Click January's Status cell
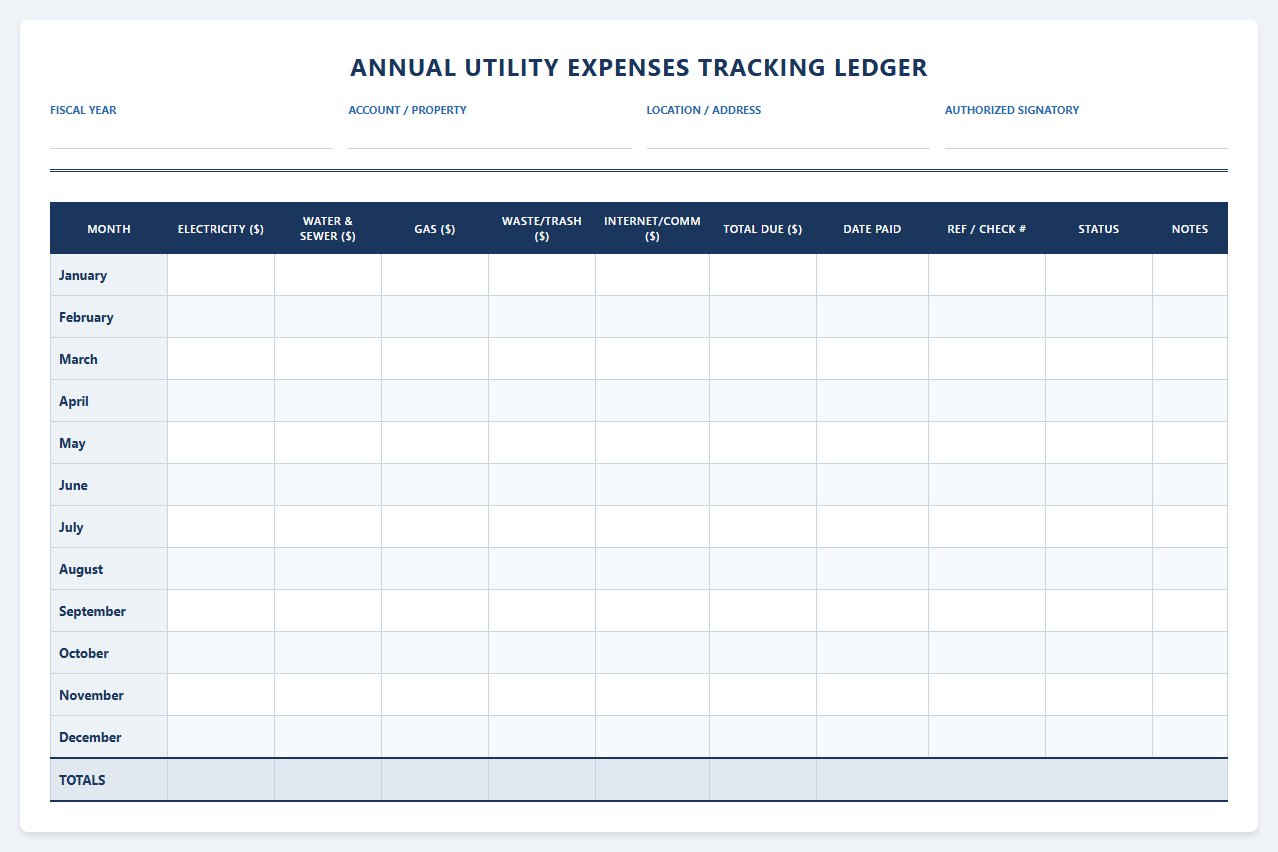Screen dimensions: 1278x852 point(1099,275)
